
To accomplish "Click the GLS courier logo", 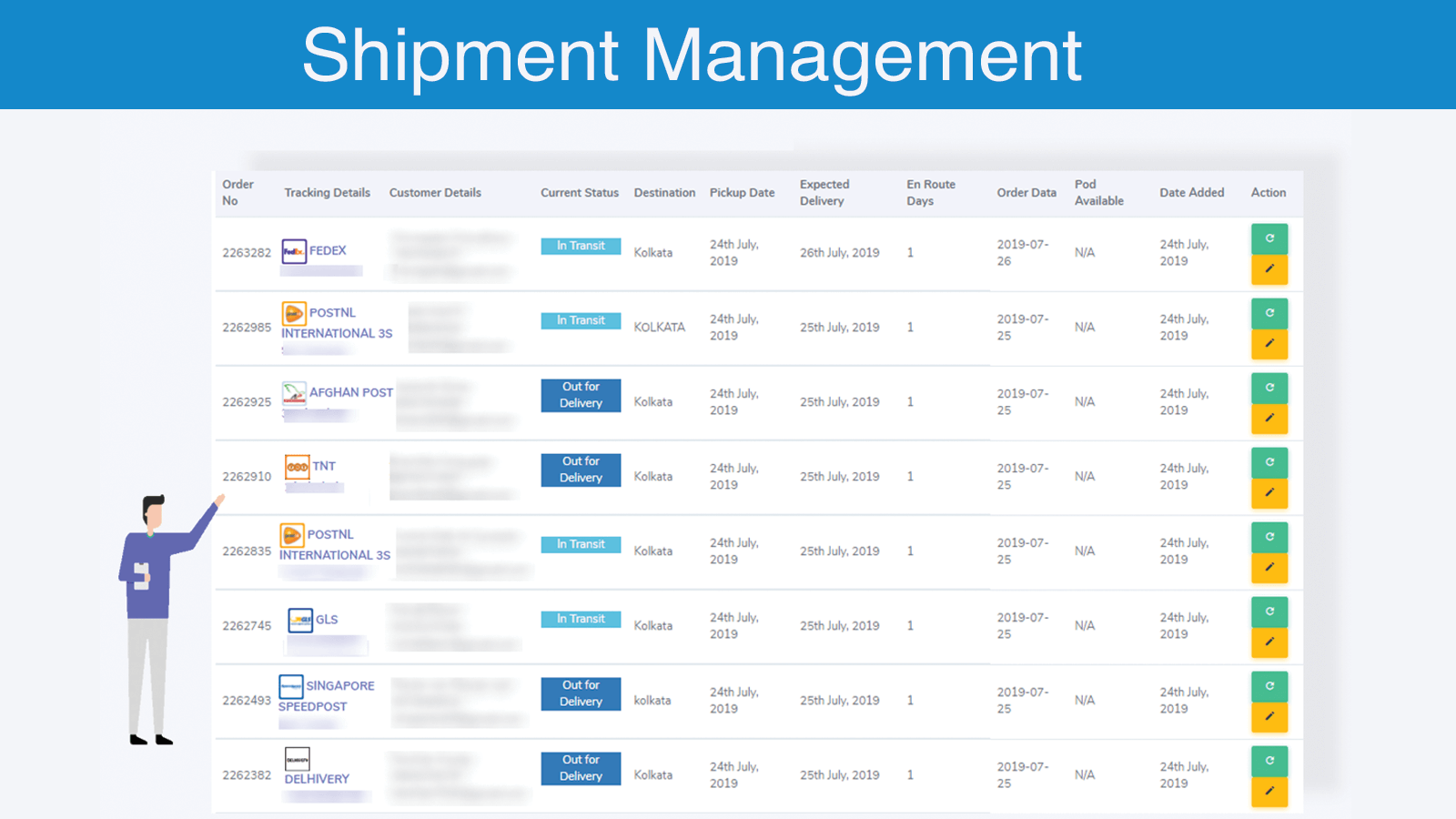I will [x=300, y=619].
